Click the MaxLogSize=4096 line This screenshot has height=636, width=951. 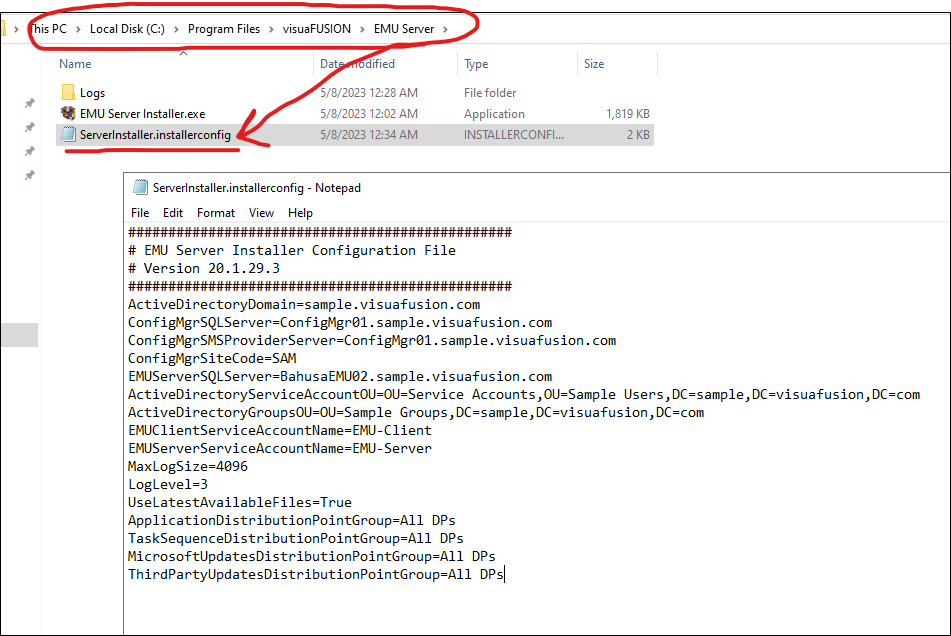coord(188,466)
